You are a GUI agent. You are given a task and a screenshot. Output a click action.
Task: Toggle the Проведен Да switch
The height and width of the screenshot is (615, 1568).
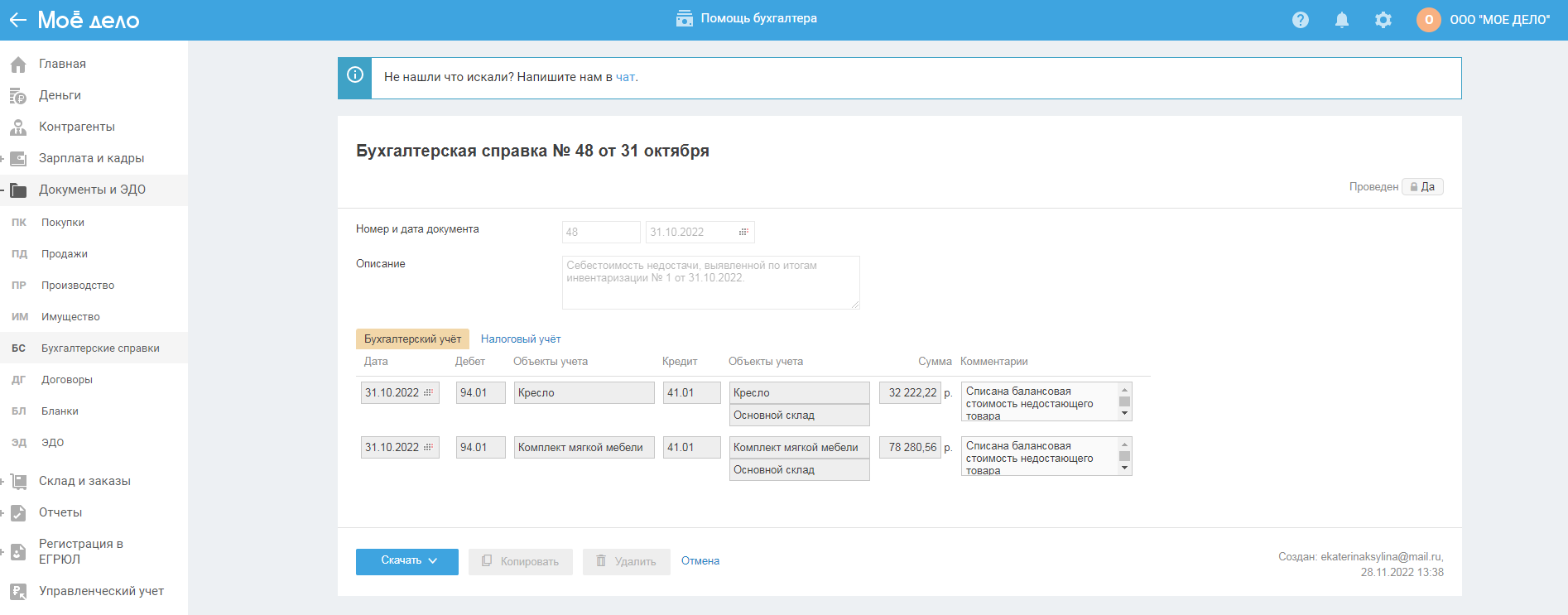point(1422,187)
